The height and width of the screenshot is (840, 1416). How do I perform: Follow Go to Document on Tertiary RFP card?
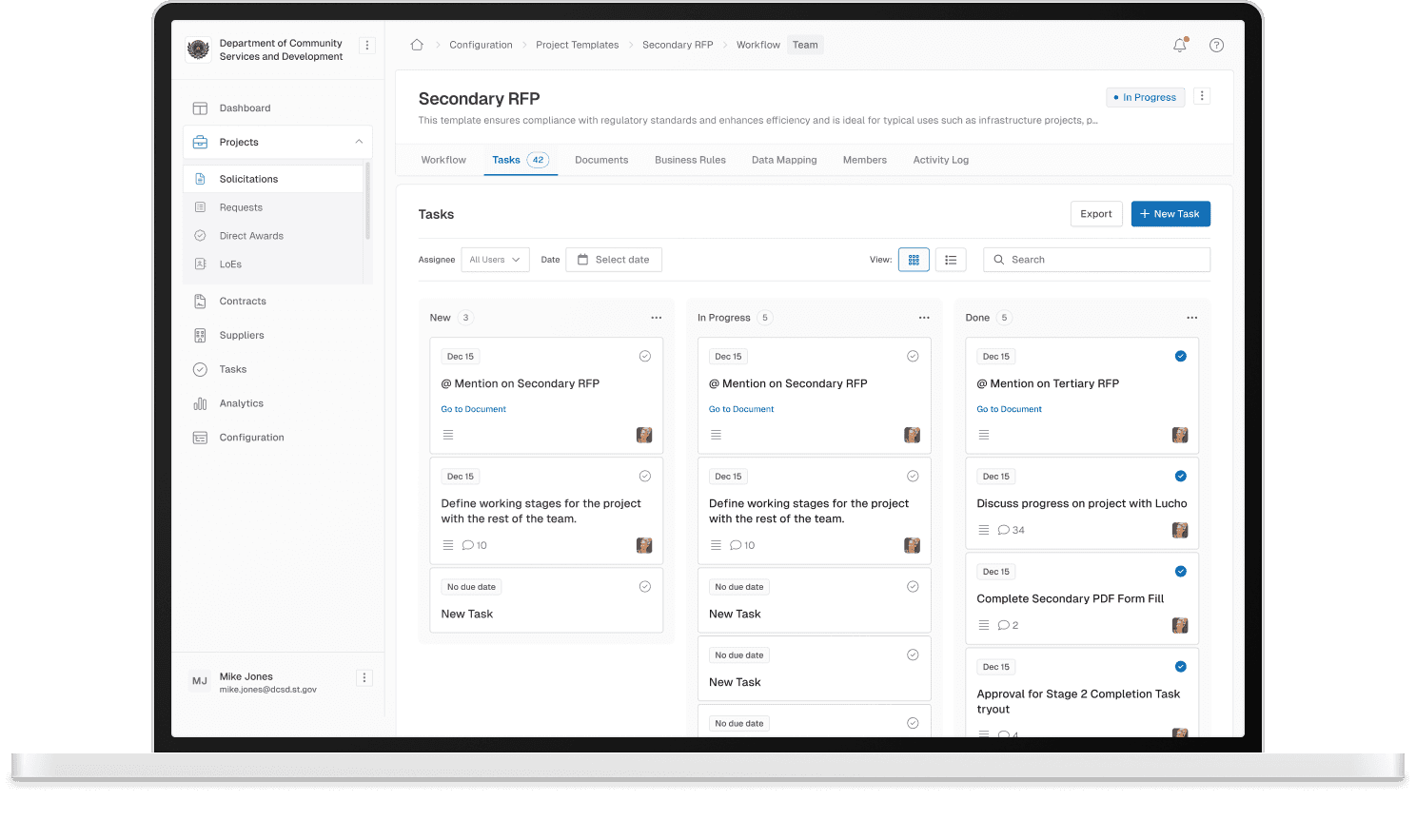pyautogui.click(x=1009, y=409)
